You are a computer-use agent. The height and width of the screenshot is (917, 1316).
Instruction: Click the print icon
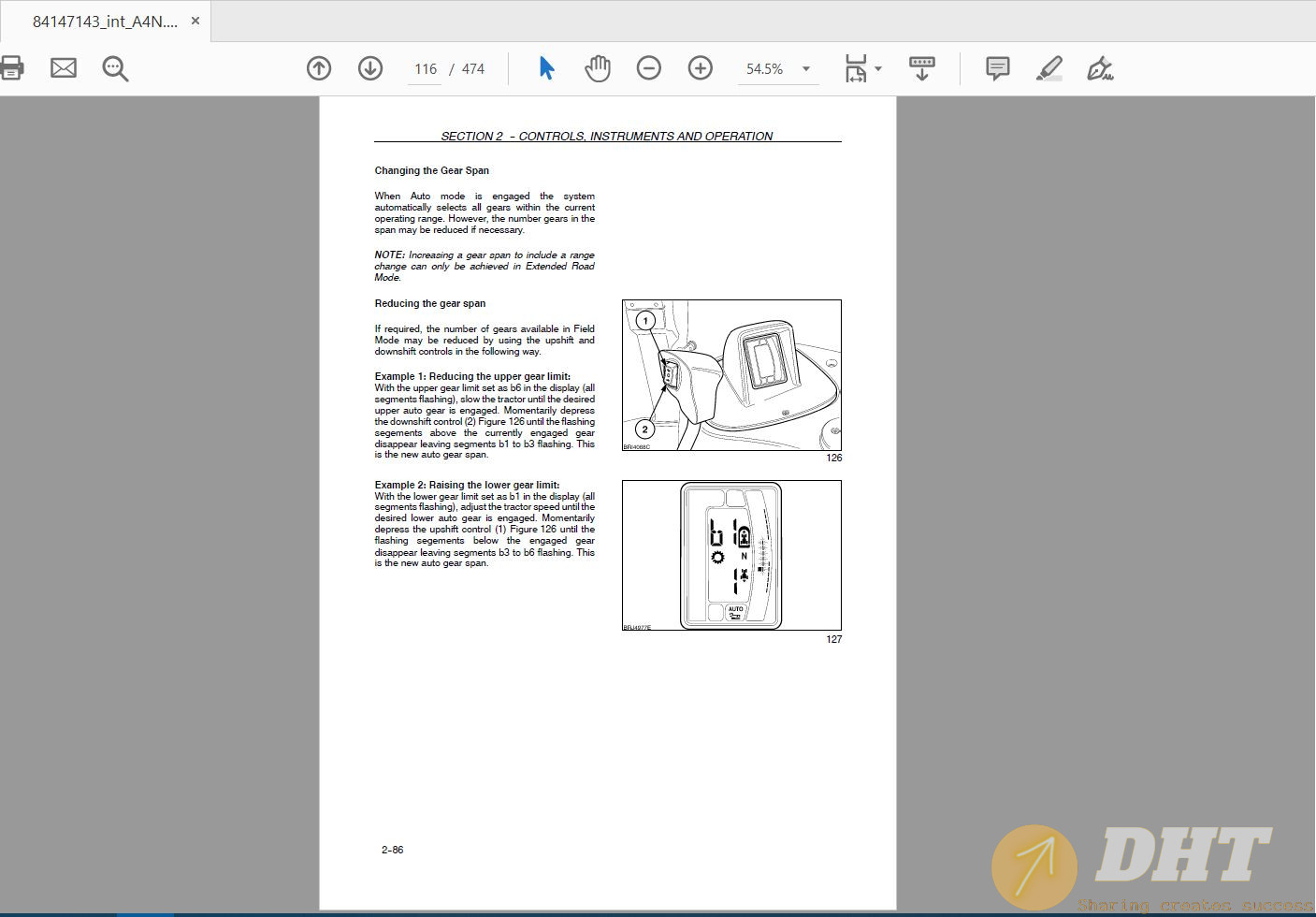[x=9, y=68]
